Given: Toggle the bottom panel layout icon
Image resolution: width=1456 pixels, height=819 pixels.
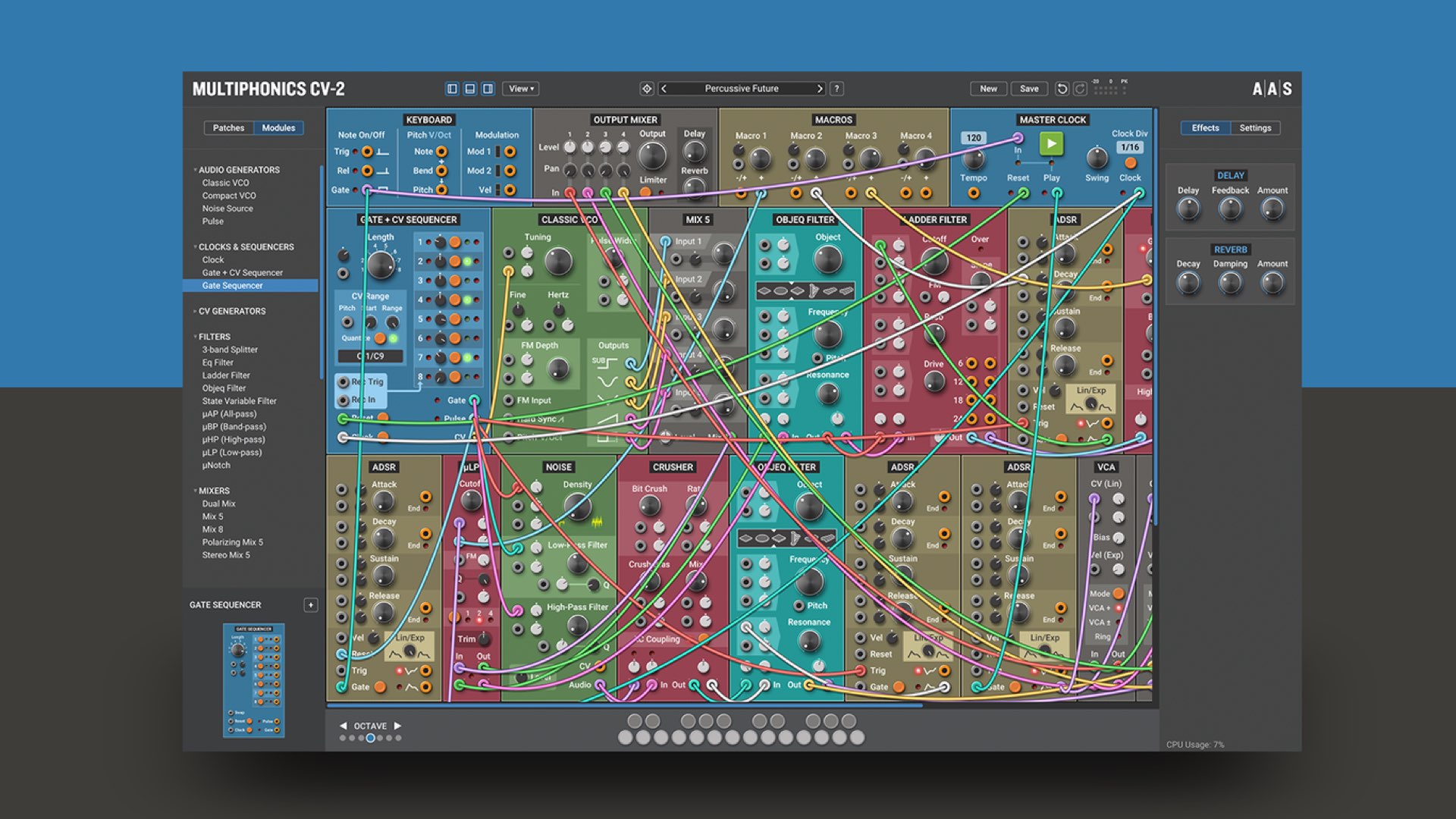Looking at the screenshot, I should pos(470,89).
